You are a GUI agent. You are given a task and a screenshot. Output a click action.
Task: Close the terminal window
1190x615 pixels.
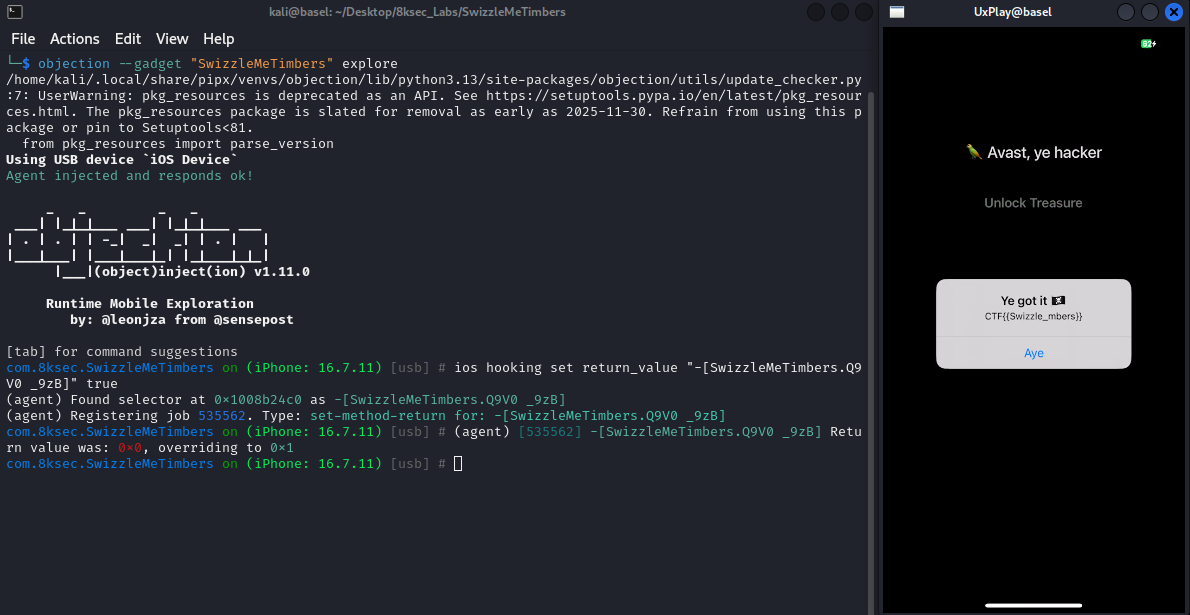tap(864, 12)
